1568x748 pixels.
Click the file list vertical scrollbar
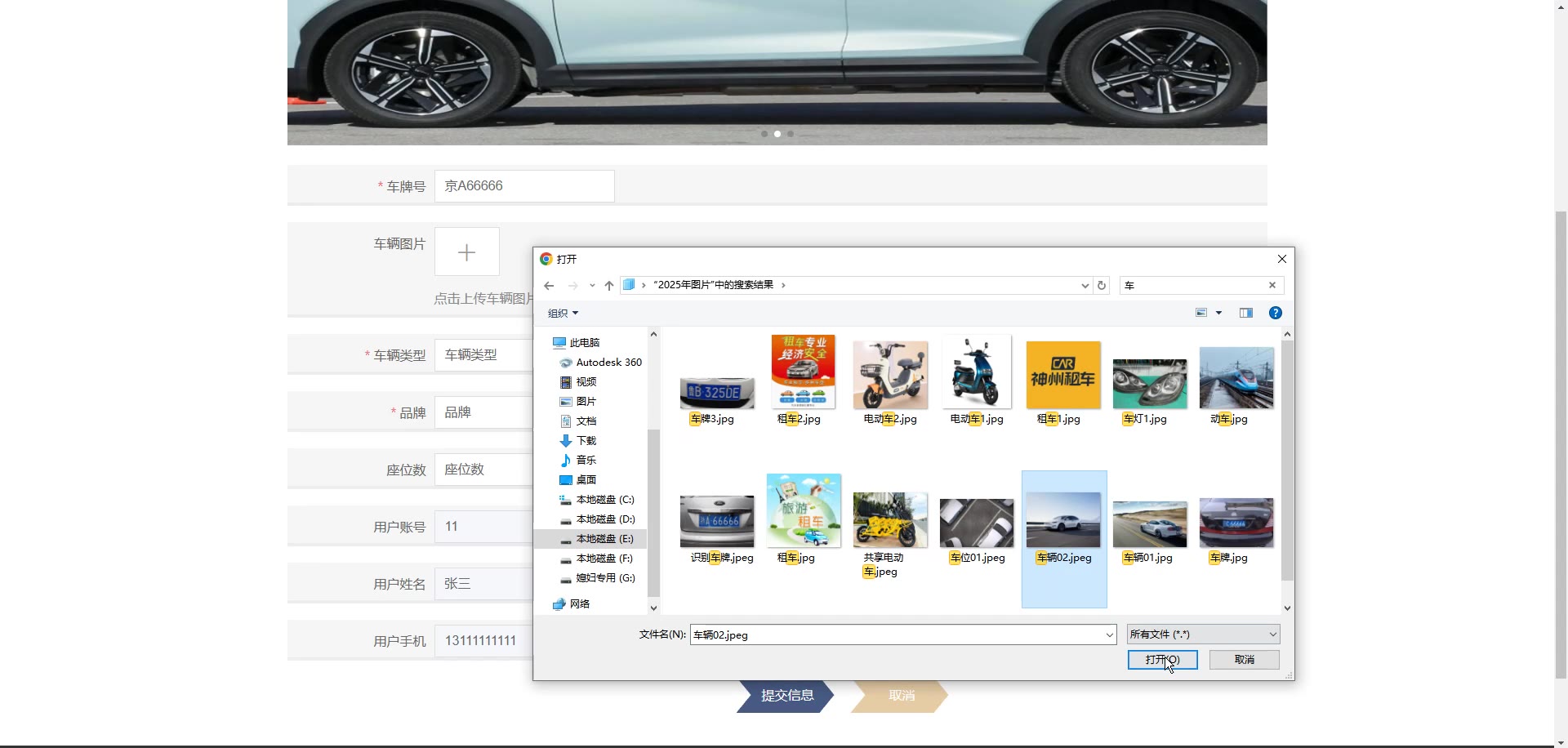(1287, 460)
